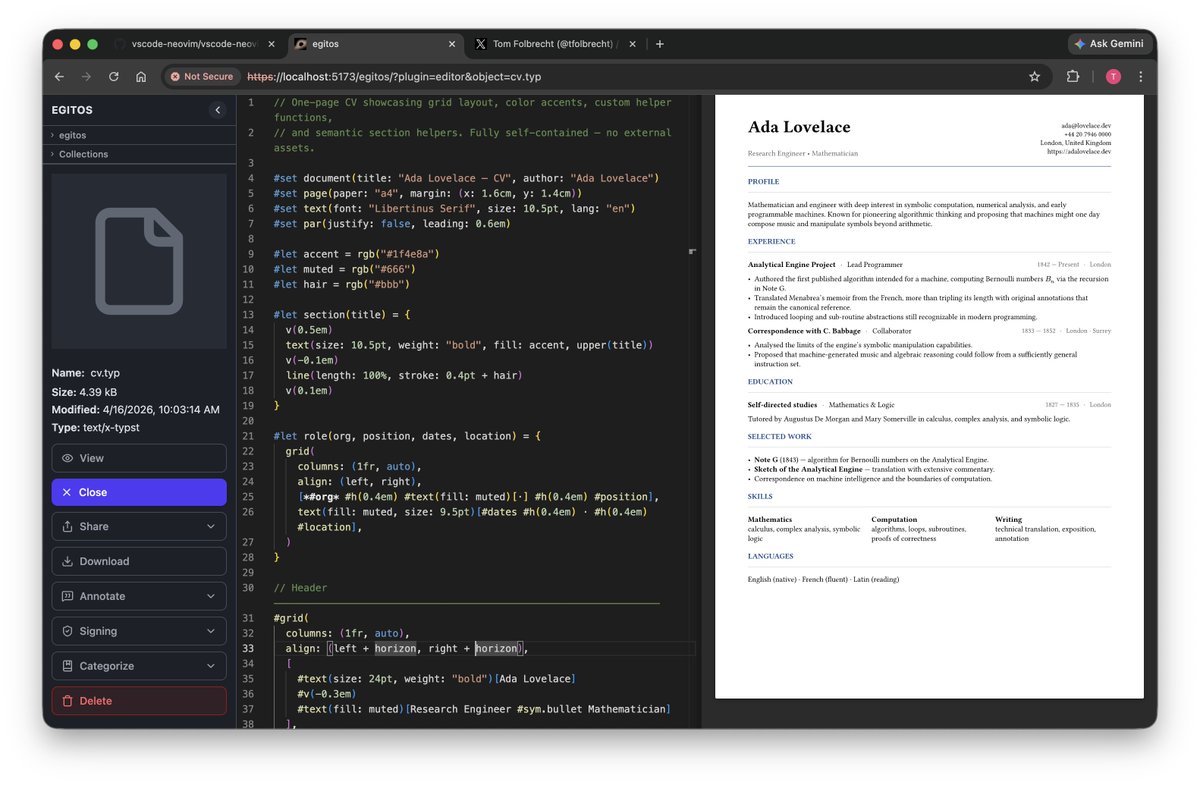Click the "#let role" code line
This screenshot has height=785, width=1200.
point(407,436)
